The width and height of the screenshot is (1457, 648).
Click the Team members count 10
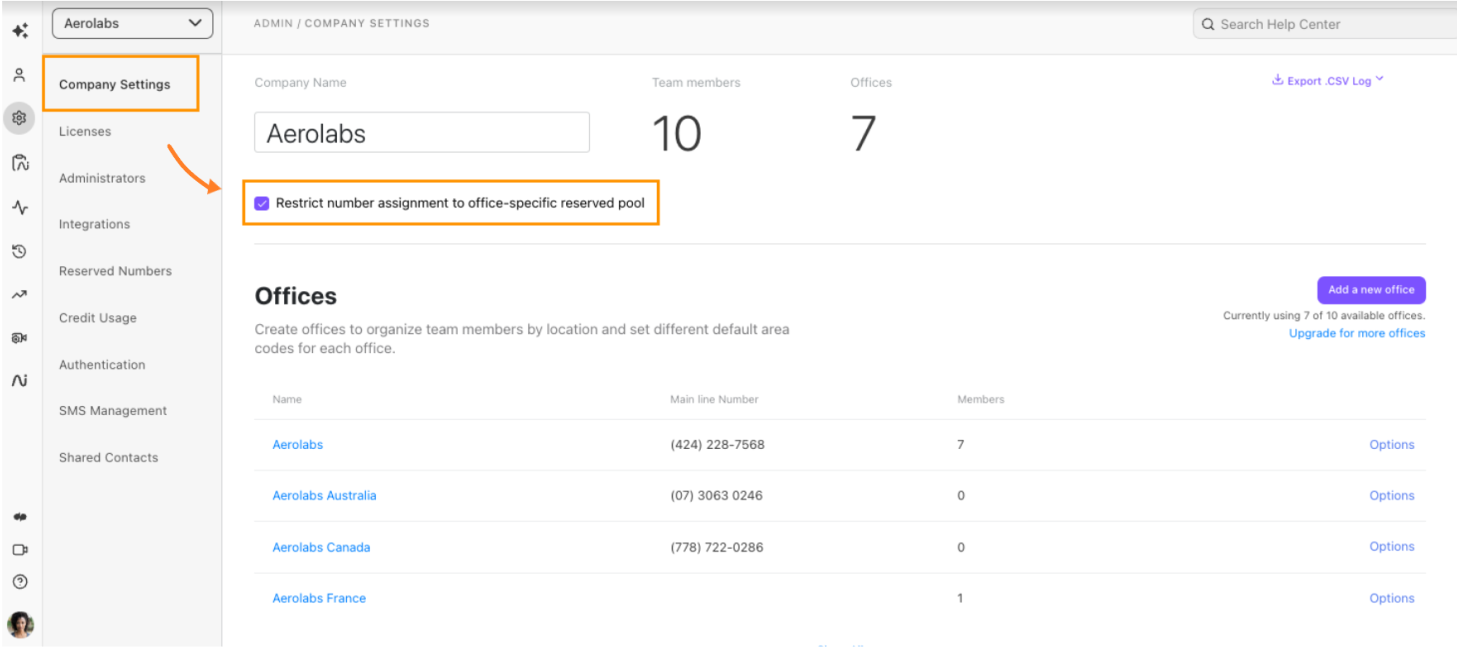677,133
